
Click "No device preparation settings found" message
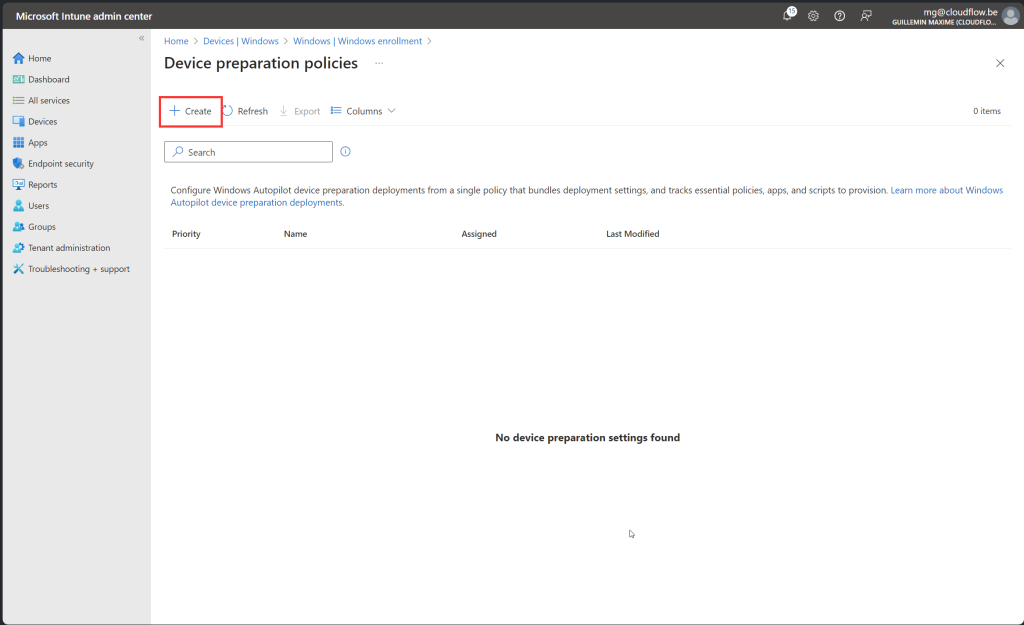coord(587,438)
